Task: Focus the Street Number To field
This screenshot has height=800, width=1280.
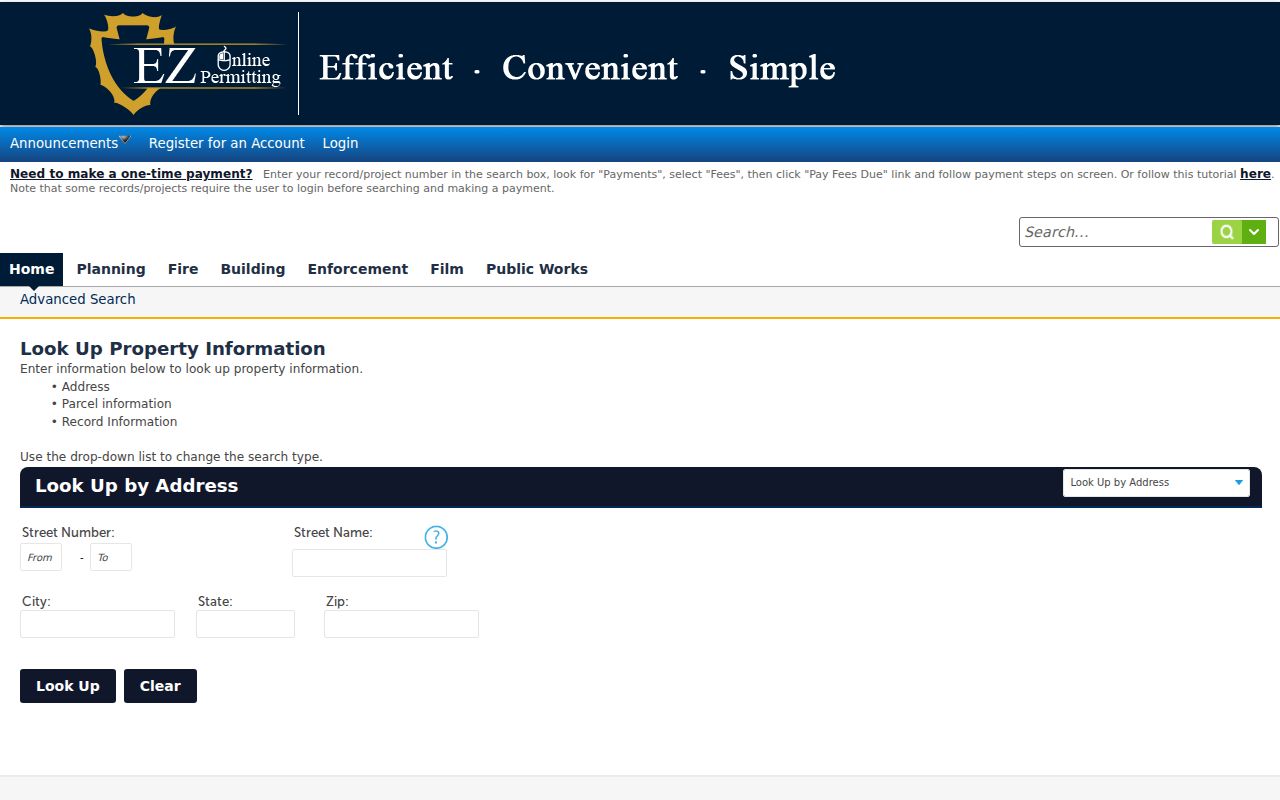Action: point(111,557)
